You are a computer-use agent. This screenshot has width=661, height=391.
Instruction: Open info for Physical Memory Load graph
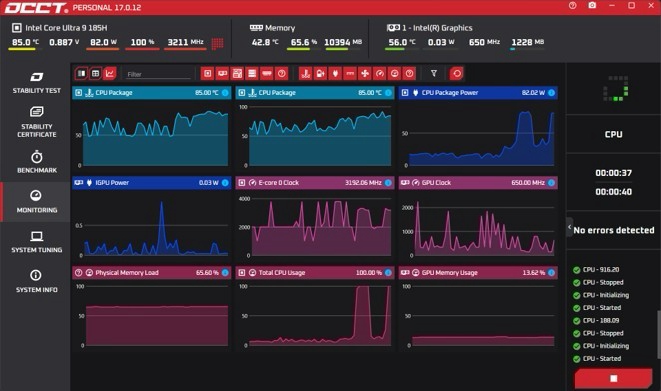(x=226, y=273)
